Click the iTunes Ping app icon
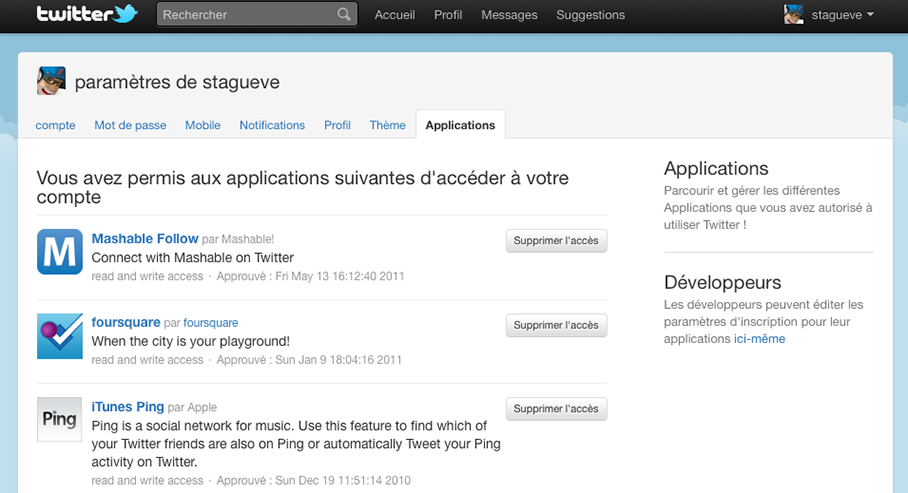This screenshot has height=493, width=908. [59, 420]
